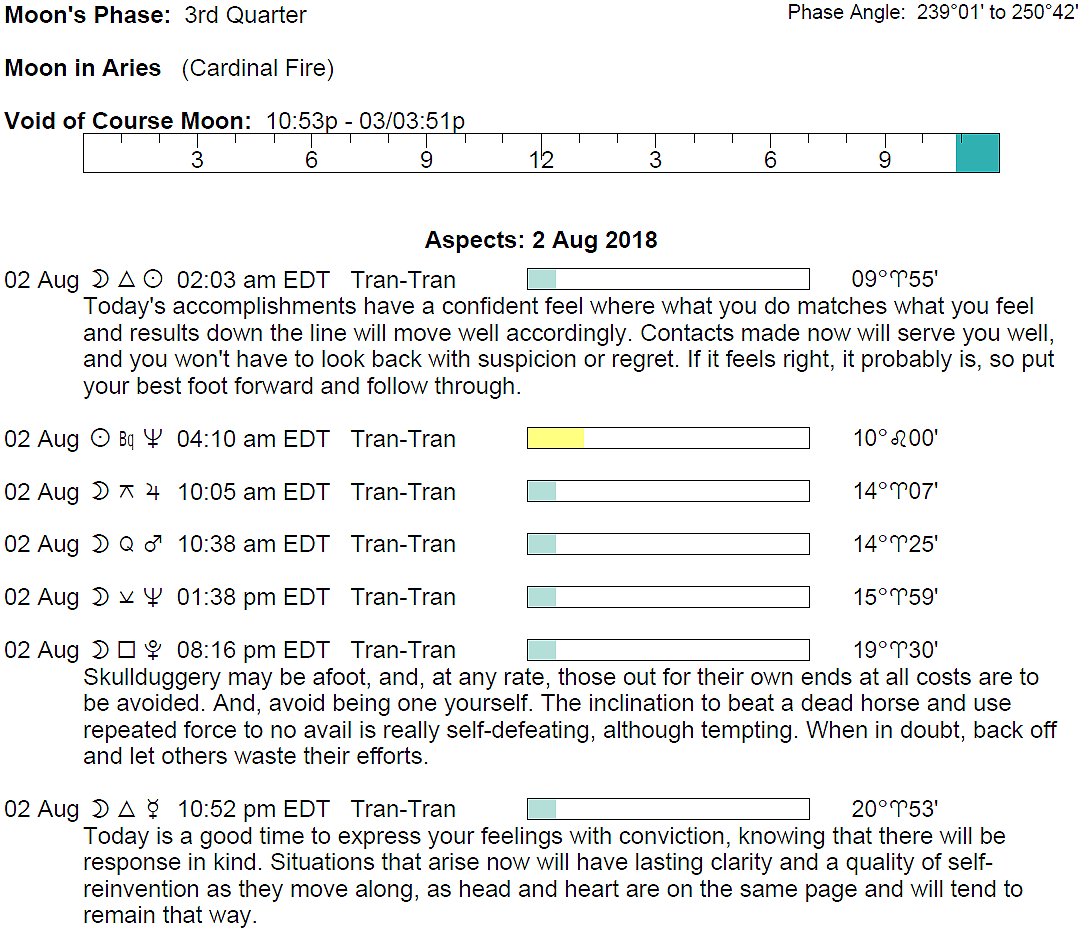Click the 19°30' Aries position value
The width and height of the screenshot is (1085, 936).
pyautogui.click(x=895, y=650)
